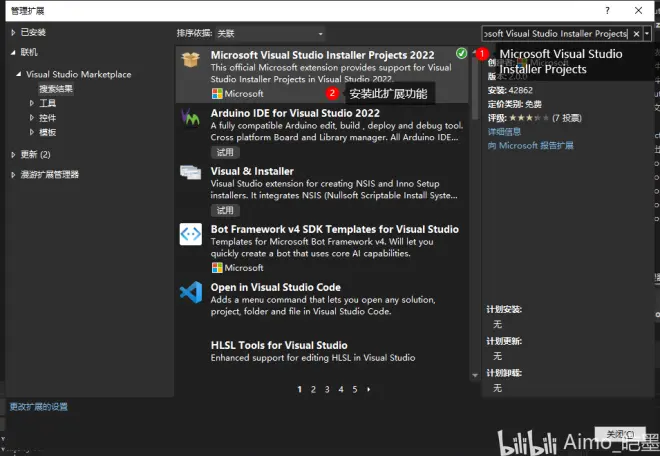
Task: Click the Open in Visual Studio Code icon
Action: (191, 292)
